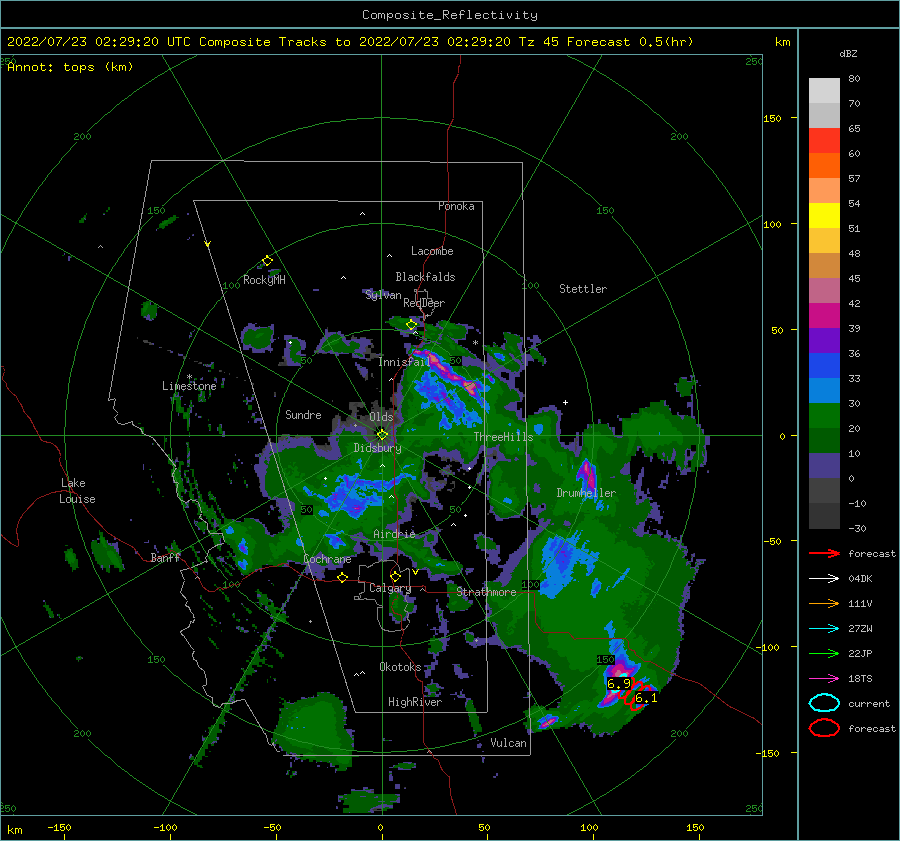
Task: Select the yellow swatch between 54 and 51
Action: [824, 215]
